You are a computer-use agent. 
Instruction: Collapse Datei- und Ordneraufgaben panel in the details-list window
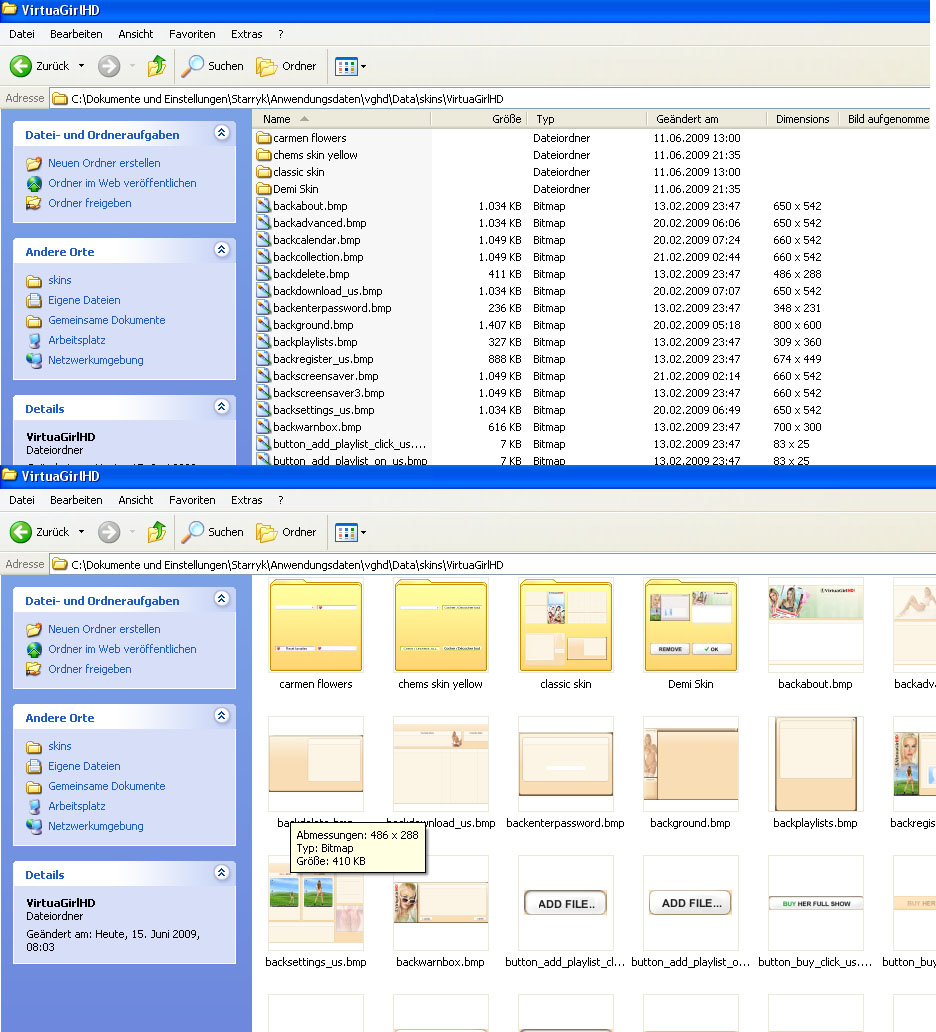point(221,133)
